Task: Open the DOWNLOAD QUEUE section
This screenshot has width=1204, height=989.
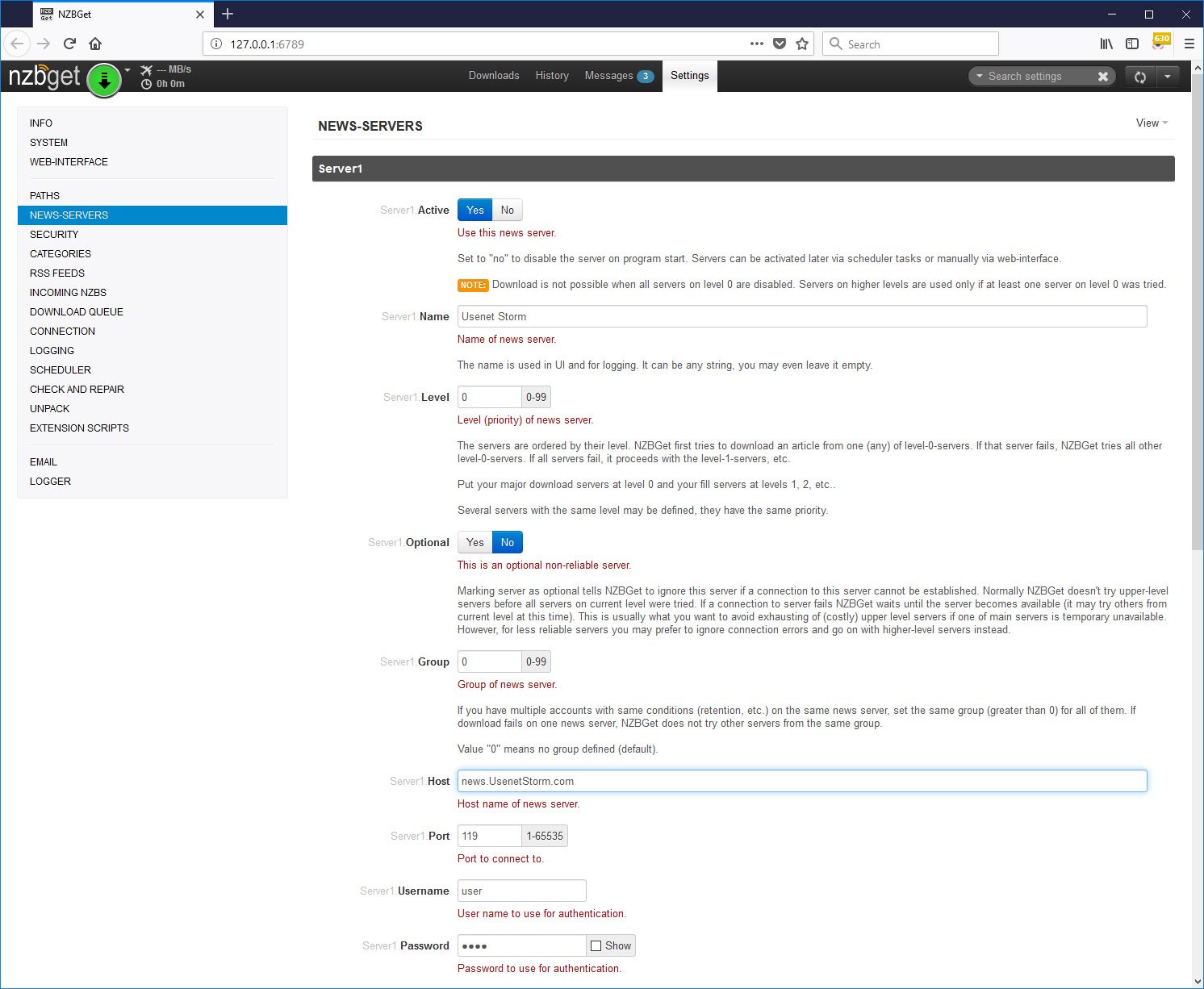Action: coord(153,311)
